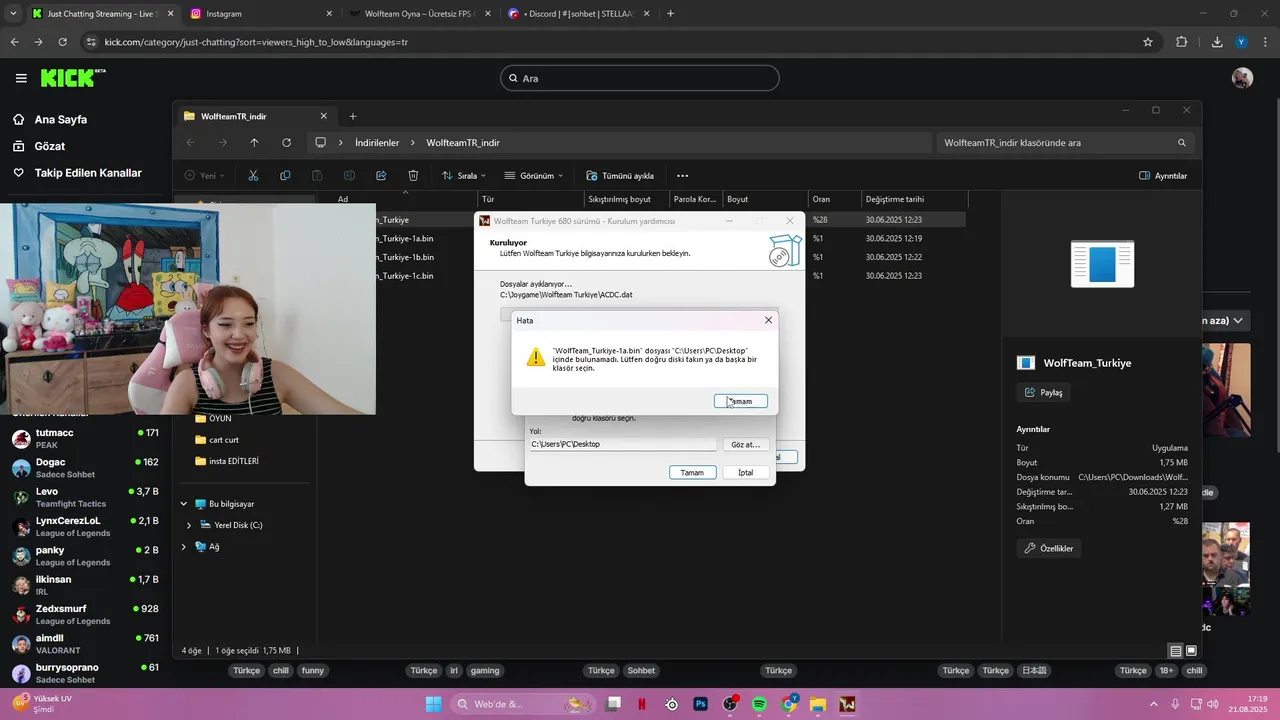Image resolution: width=1280 pixels, height=720 pixels.
Task: Switch to the Wolfteam Oyna browser tab
Action: coord(420,14)
